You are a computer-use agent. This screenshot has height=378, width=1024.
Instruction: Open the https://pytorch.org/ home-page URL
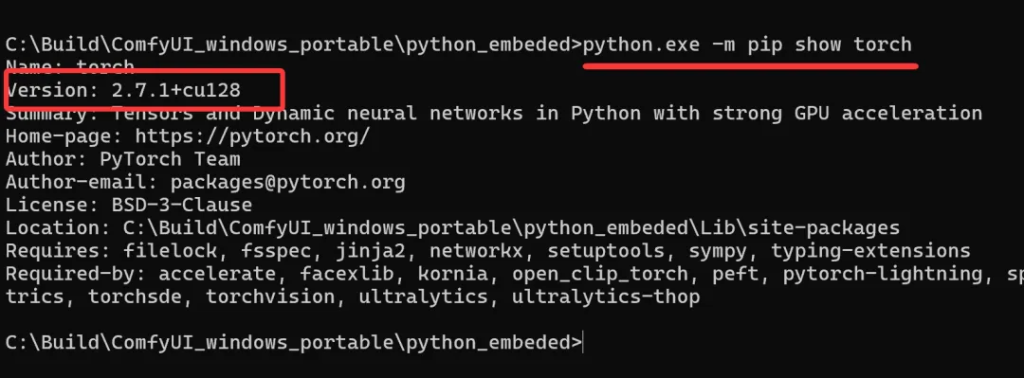[x=253, y=136]
